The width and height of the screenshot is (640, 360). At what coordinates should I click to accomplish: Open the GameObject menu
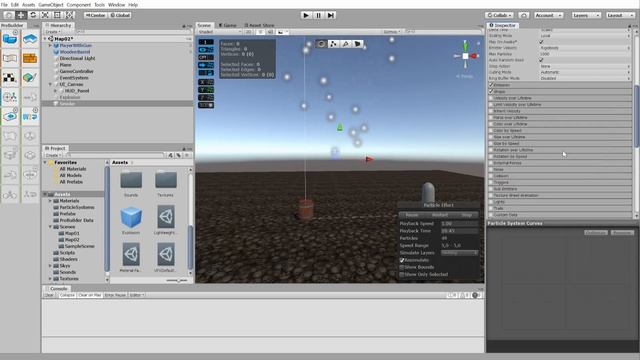pyautogui.click(x=51, y=4)
